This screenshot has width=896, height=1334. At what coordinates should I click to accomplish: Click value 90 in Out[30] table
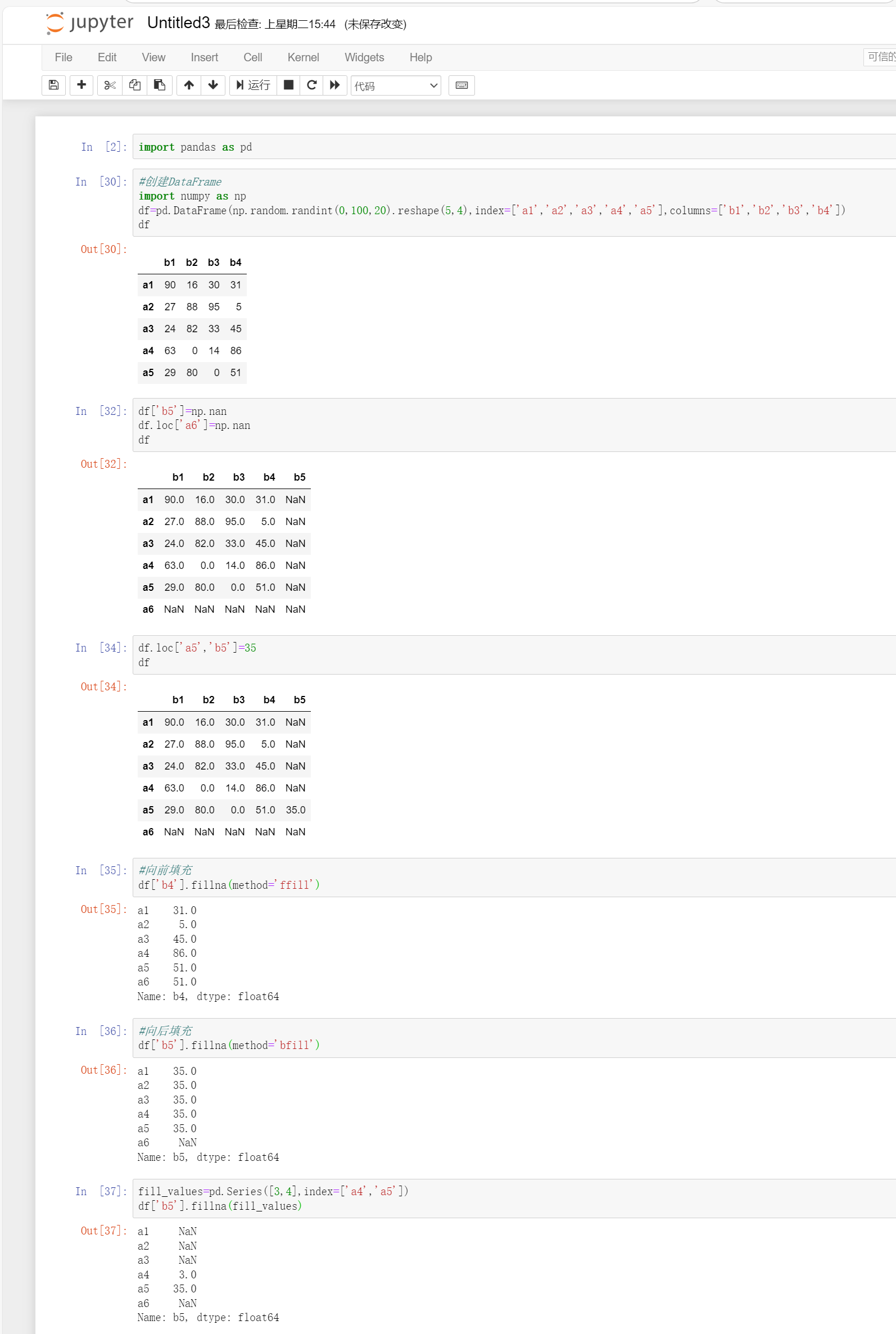coord(170,285)
